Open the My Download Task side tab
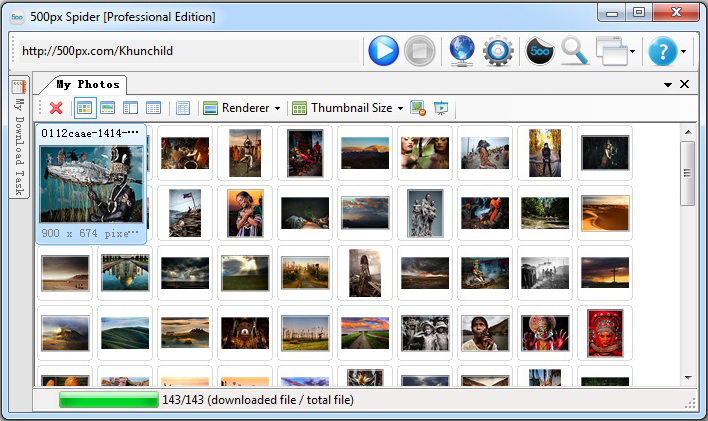Viewport: 708px width, 421px height. pos(18,138)
